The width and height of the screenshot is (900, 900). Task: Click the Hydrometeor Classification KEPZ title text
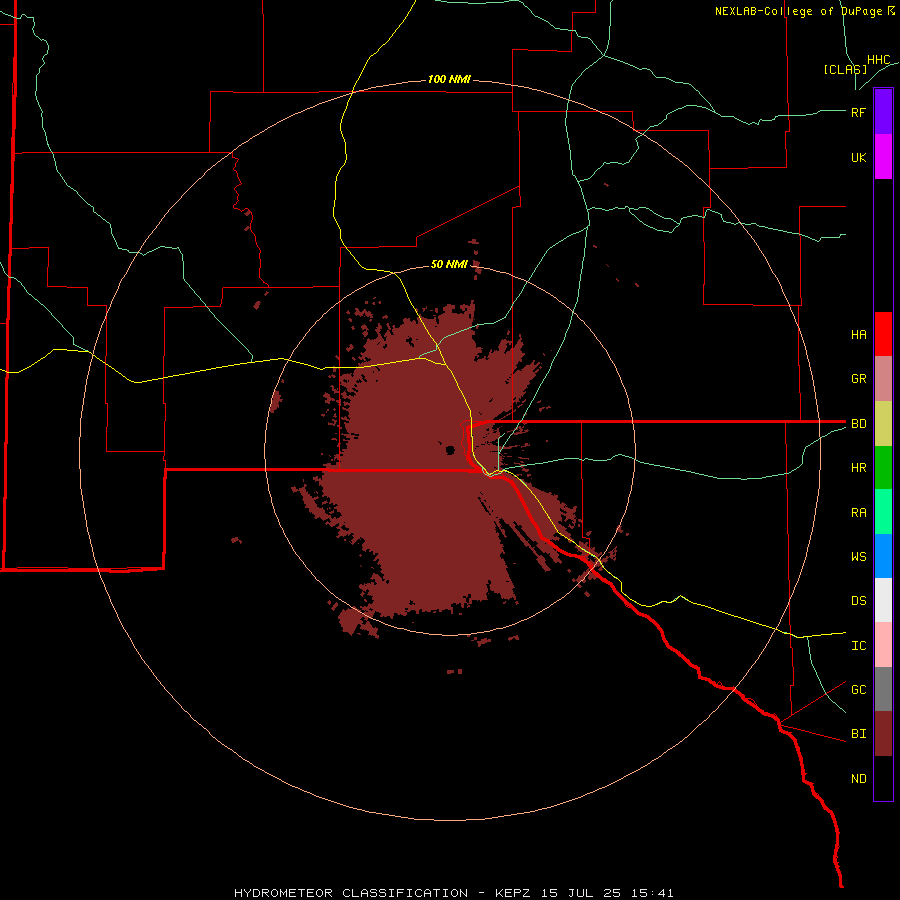(453, 893)
